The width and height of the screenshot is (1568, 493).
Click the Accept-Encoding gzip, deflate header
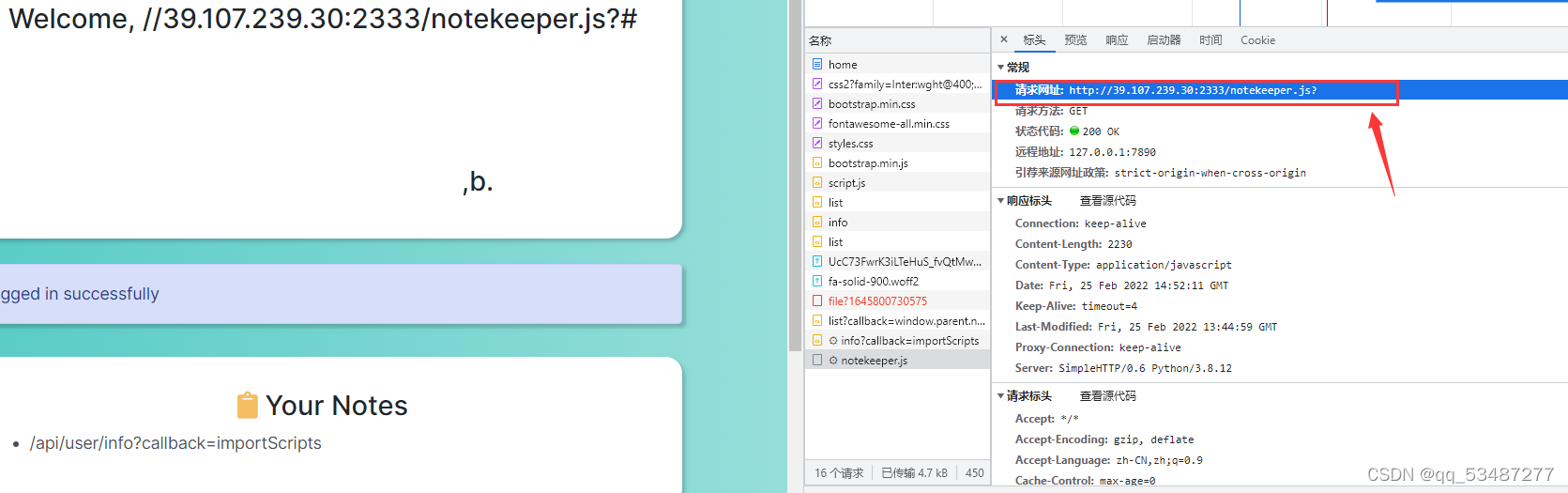[1104, 439]
